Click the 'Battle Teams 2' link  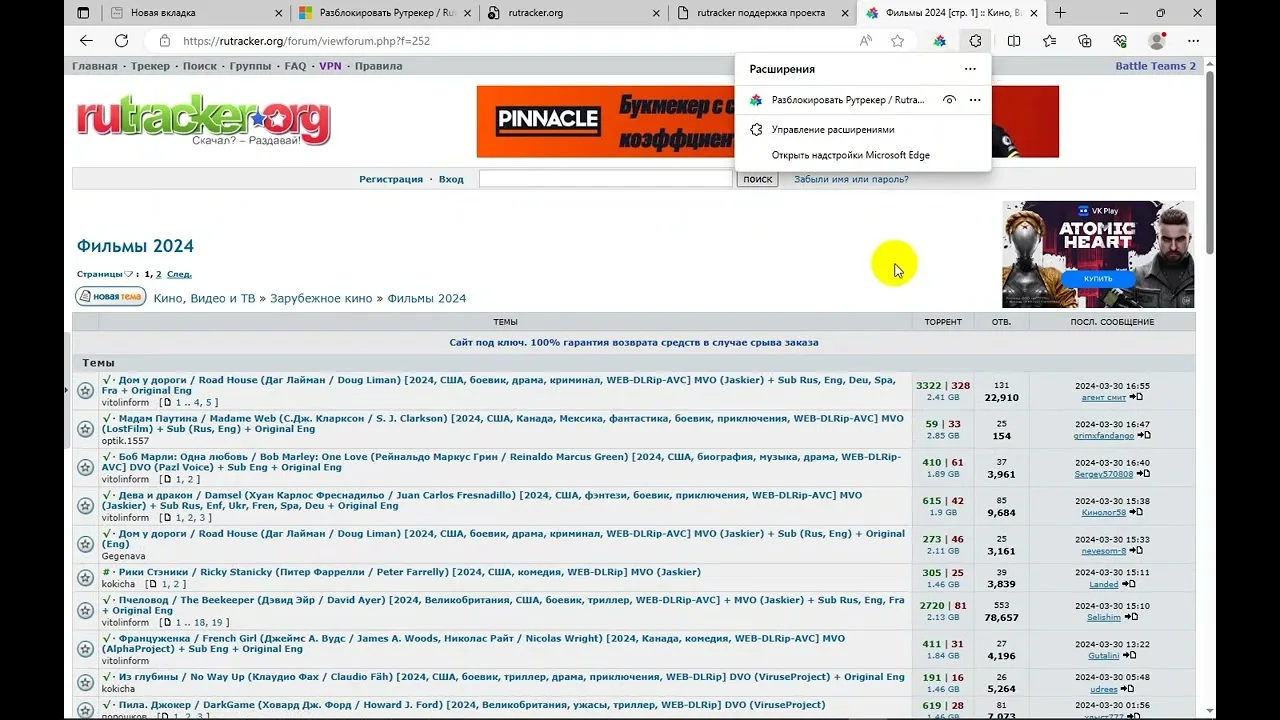point(1155,66)
